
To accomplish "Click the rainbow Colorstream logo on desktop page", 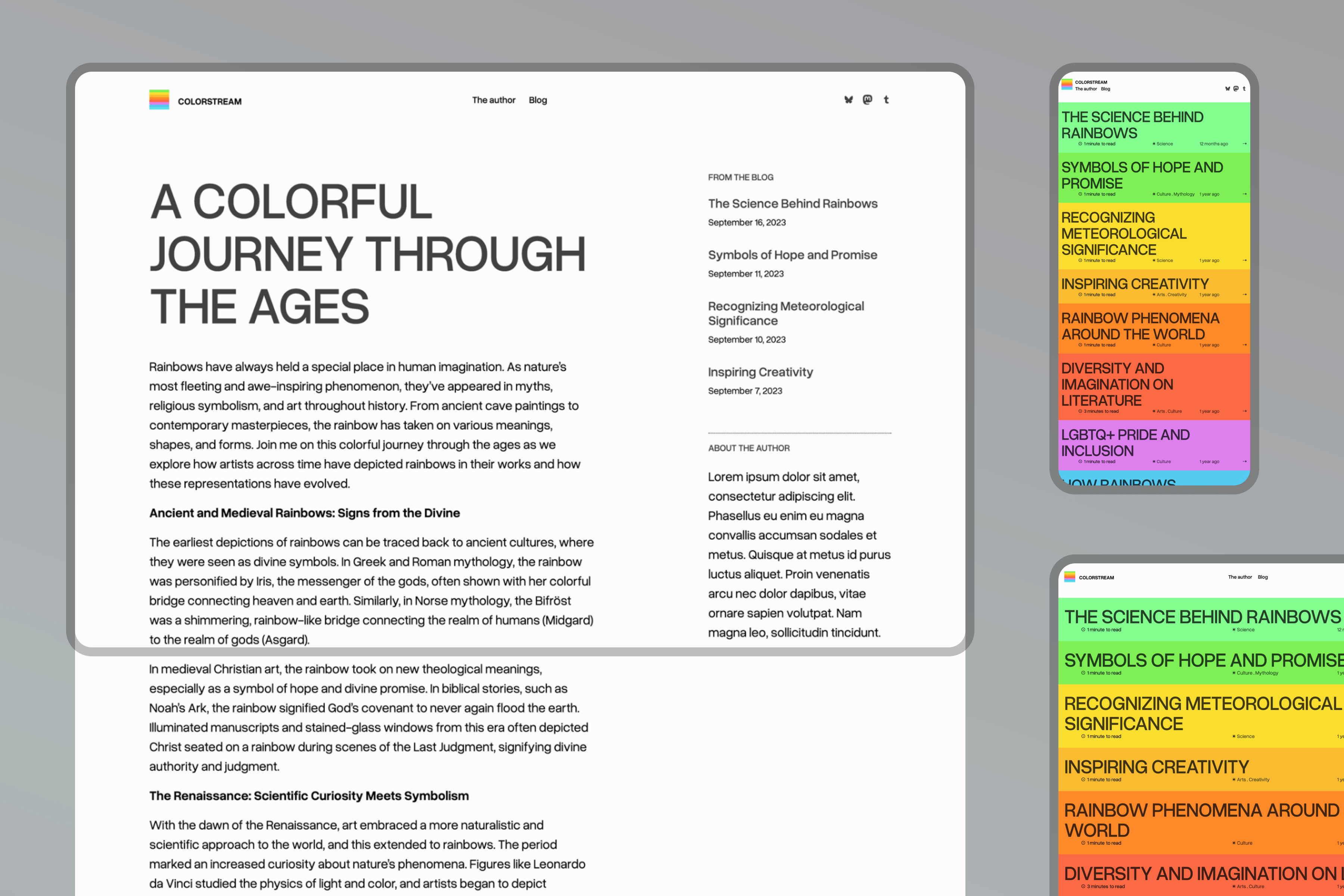I will pos(159,99).
